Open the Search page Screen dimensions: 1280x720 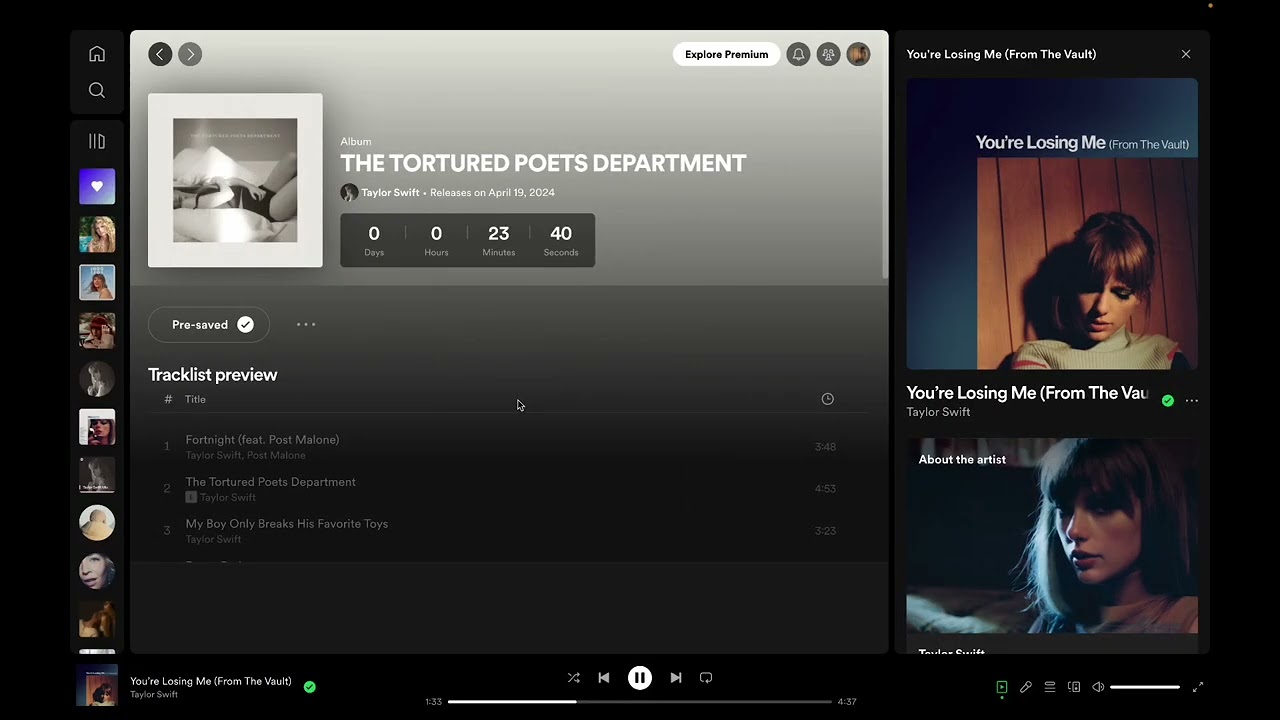97,90
